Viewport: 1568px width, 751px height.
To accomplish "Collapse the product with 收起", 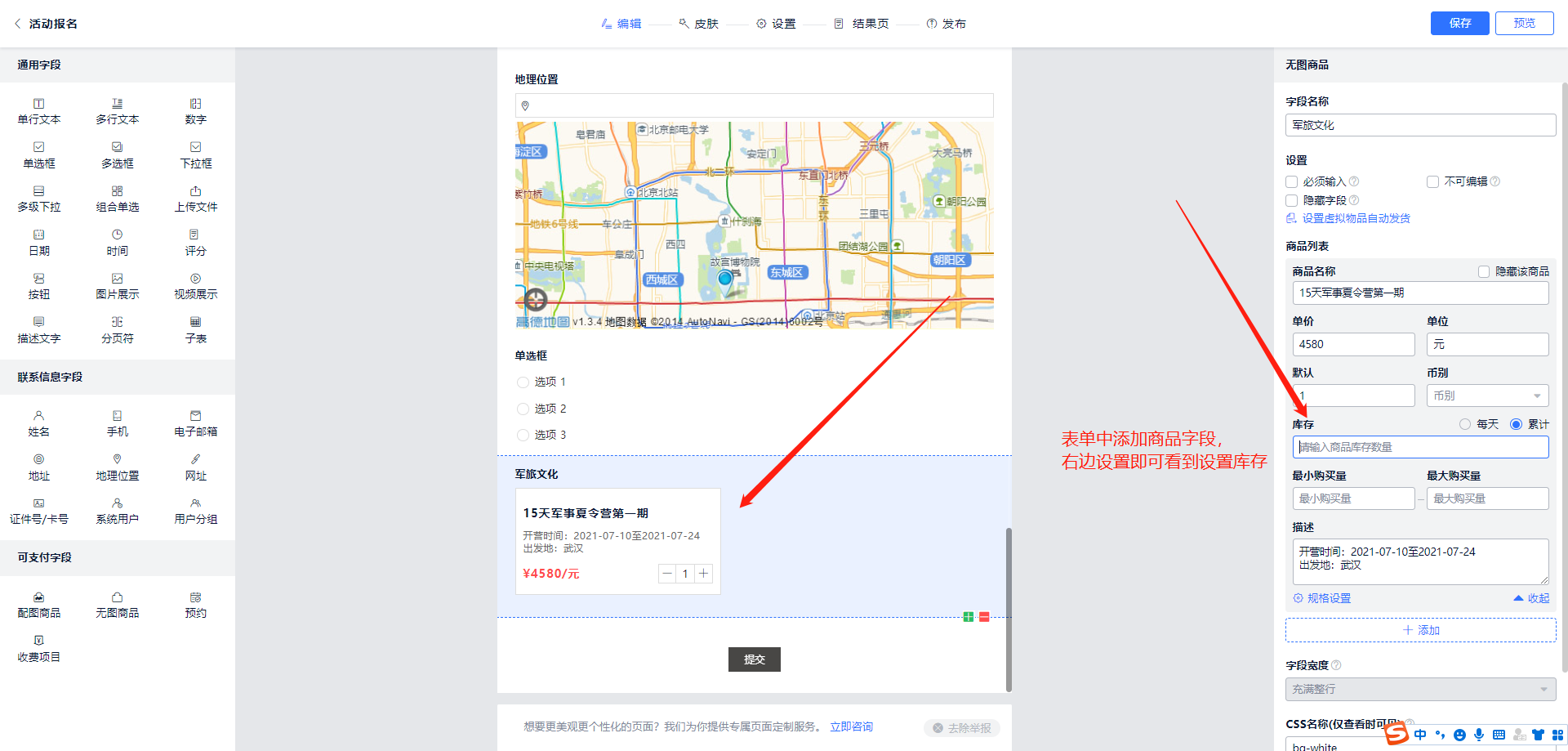I will click(1532, 598).
